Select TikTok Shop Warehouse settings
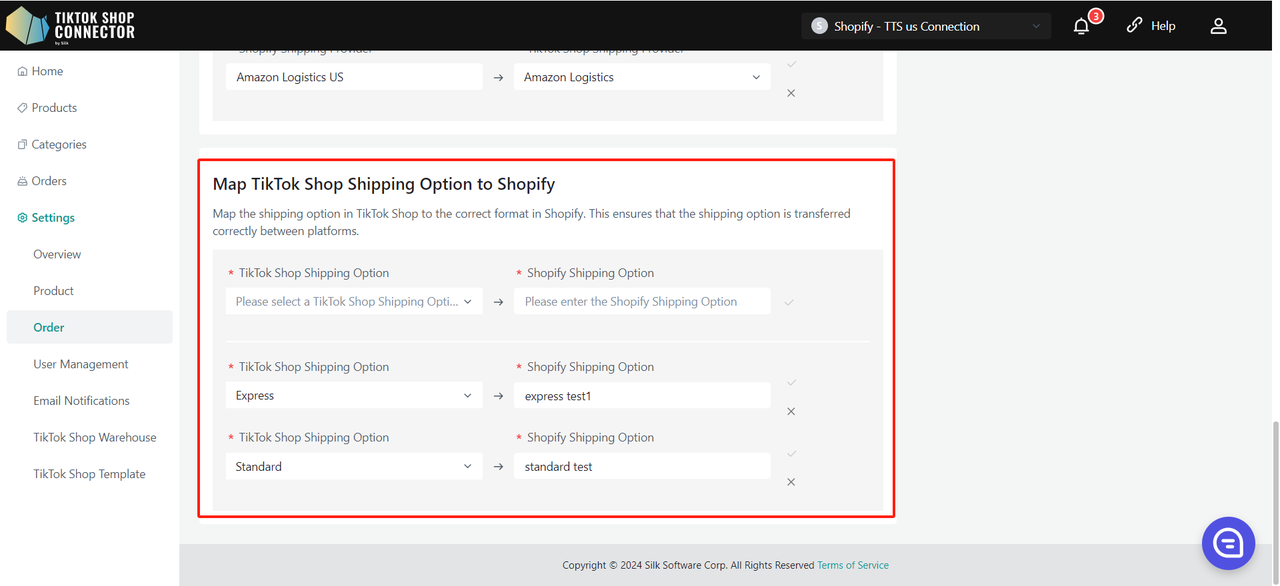The height and width of the screenshot is (586, 1280). (x=94, y=438)
